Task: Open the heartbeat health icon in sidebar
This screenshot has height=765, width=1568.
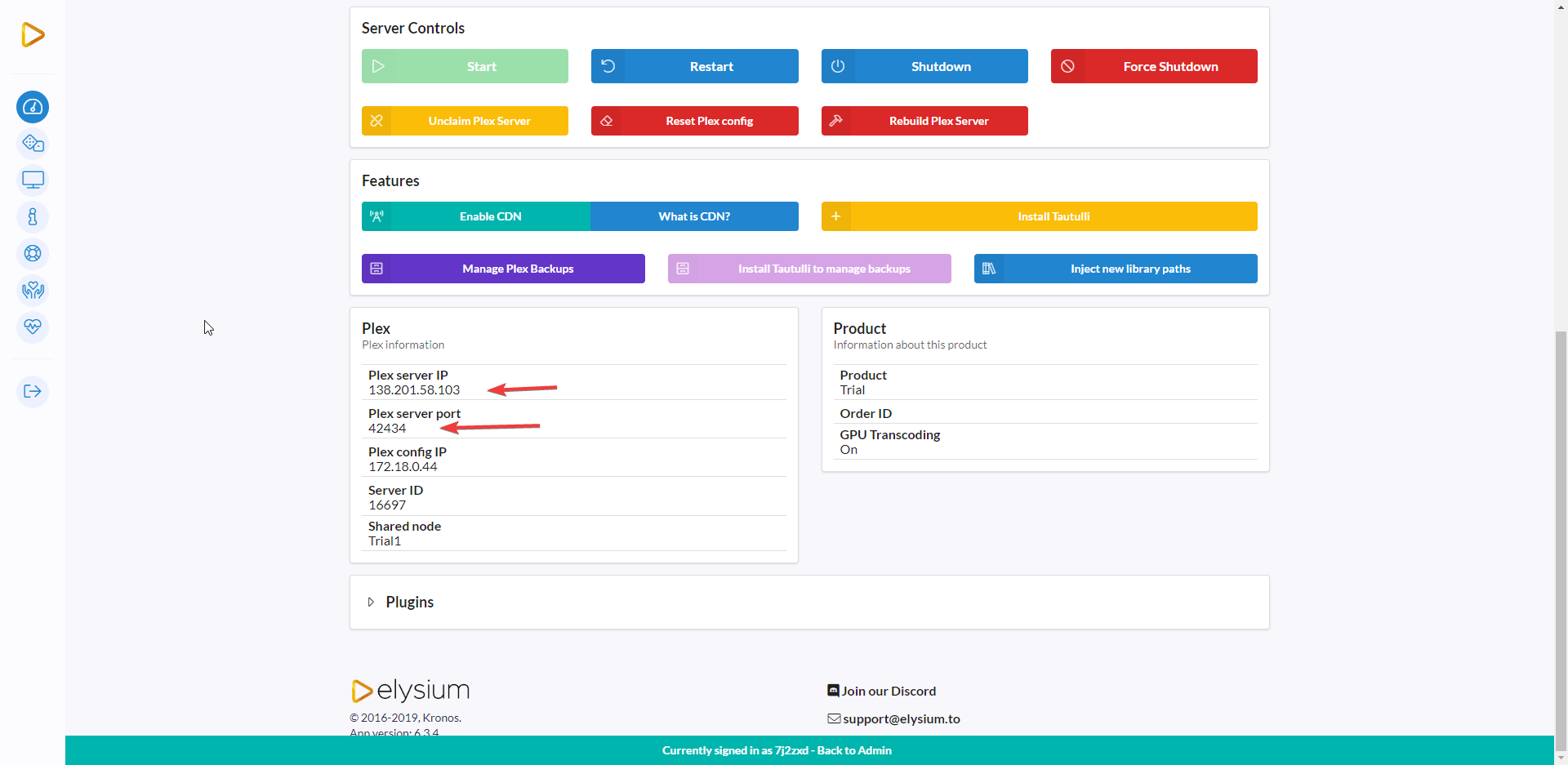Action: click(33, 327)
